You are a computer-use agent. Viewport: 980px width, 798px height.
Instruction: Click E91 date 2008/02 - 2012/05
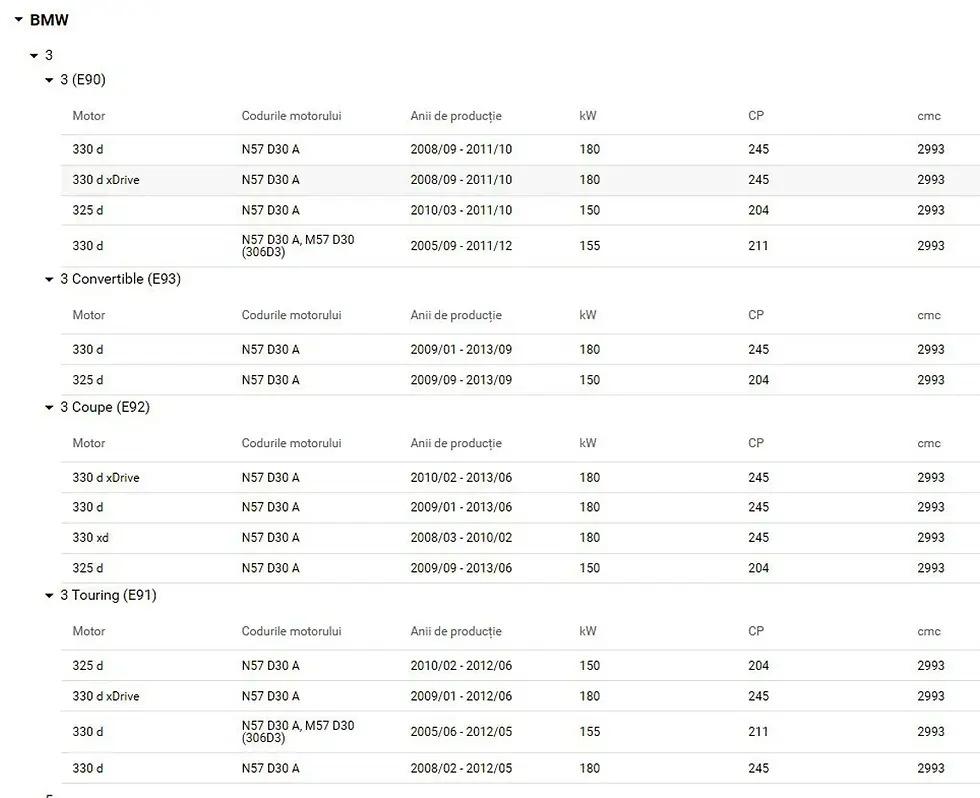(461, 768)
